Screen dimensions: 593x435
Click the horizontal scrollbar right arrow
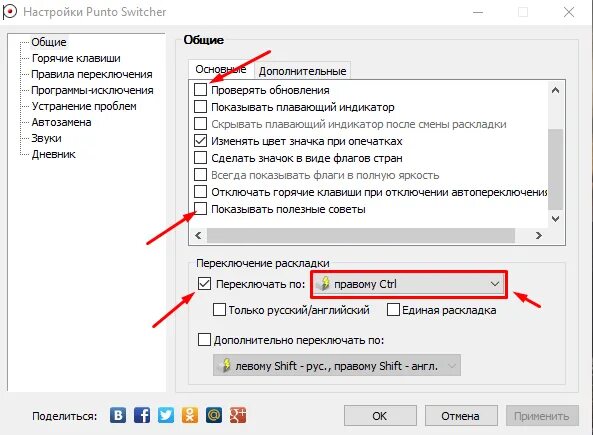[x=539, y=235]
